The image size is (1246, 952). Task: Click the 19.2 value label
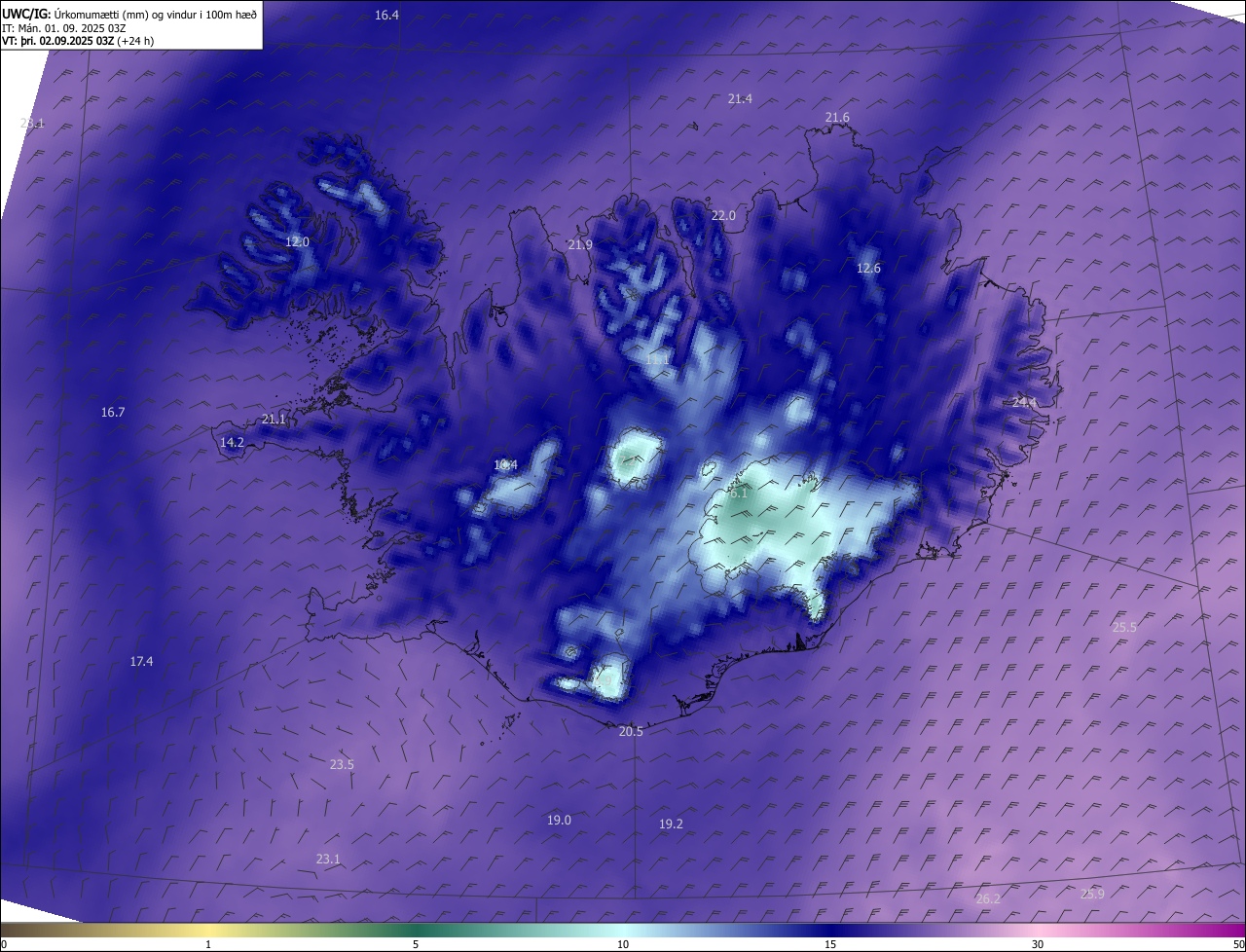671,824
